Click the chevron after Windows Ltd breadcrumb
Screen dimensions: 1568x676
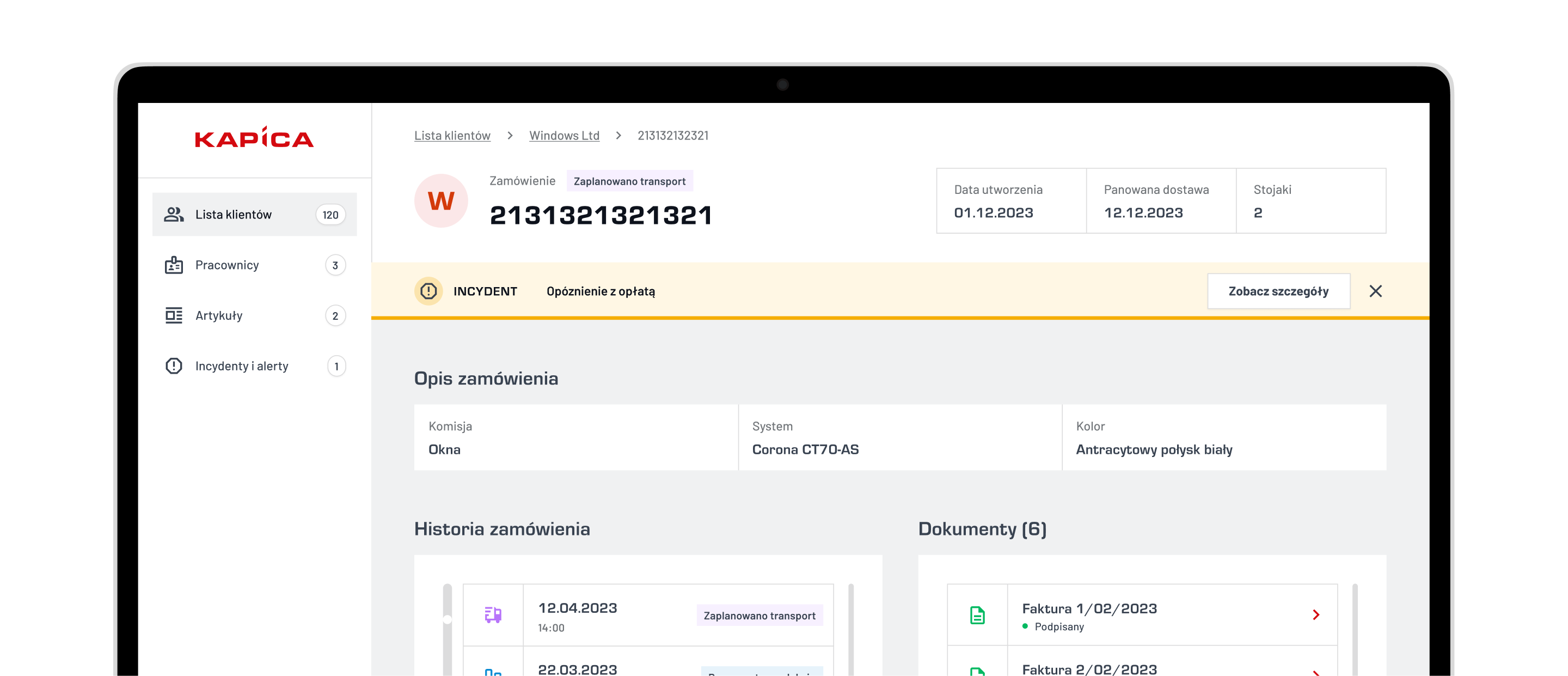(618, 135)
